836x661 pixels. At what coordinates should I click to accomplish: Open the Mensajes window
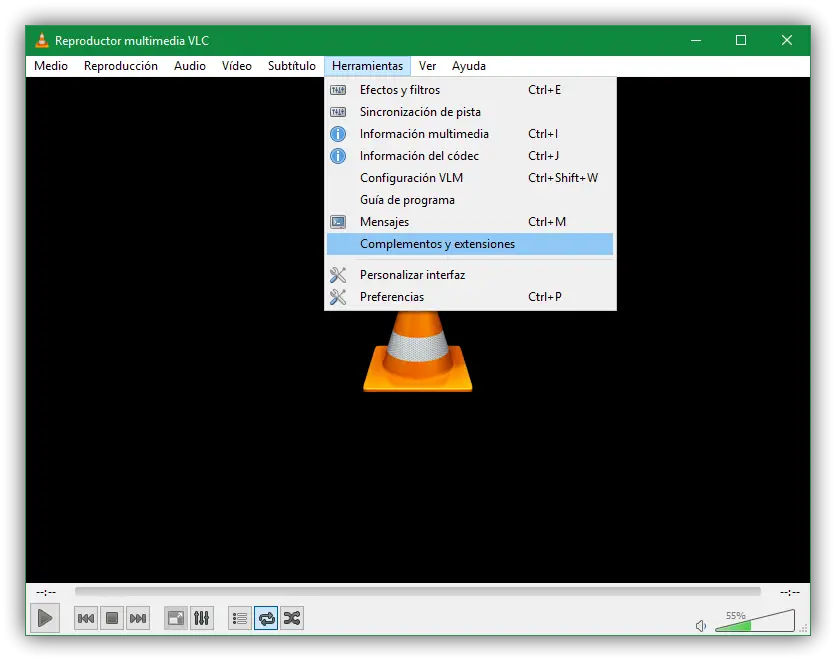point(470,222)
